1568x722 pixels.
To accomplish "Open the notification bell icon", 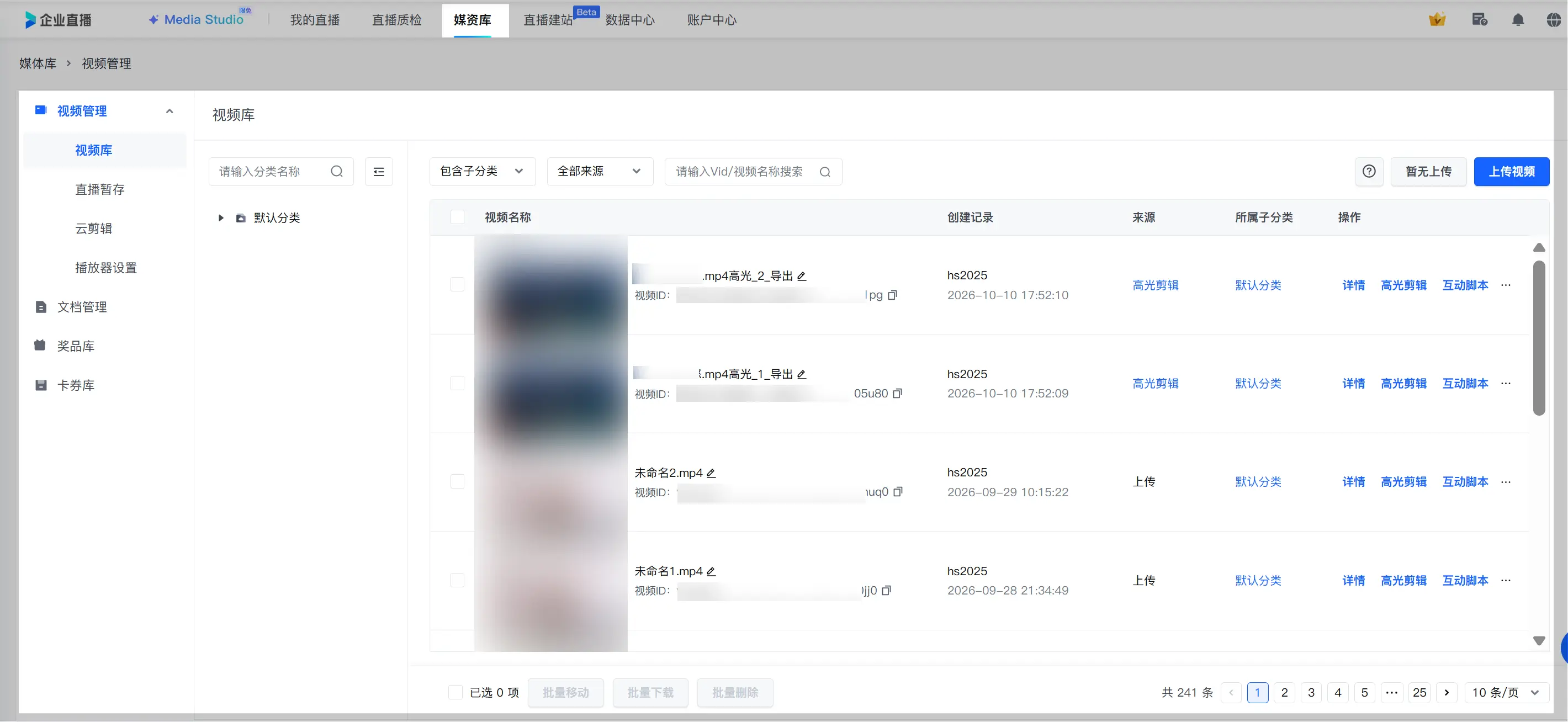I will [x=1517, y=19].
